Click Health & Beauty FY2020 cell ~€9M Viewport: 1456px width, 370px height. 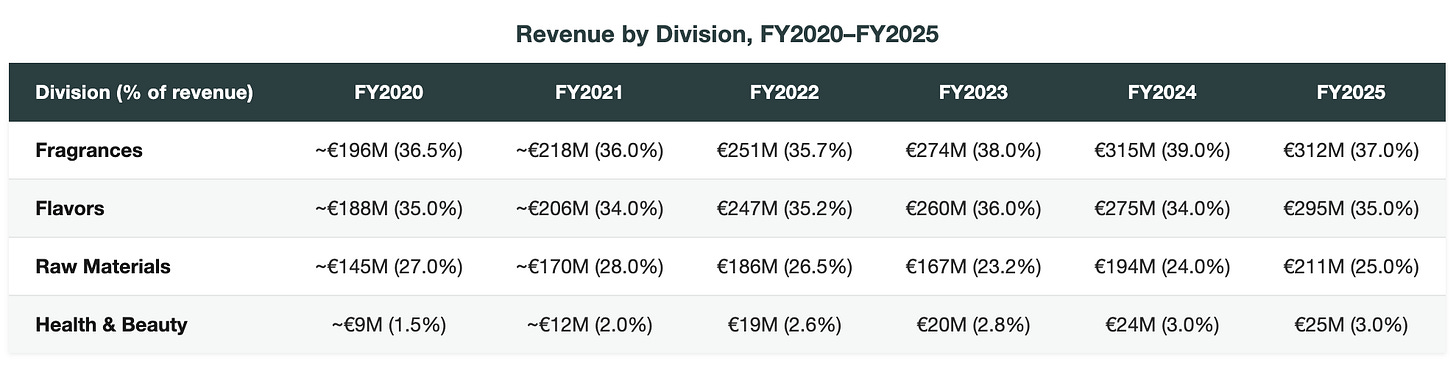(x=388, y=325)
